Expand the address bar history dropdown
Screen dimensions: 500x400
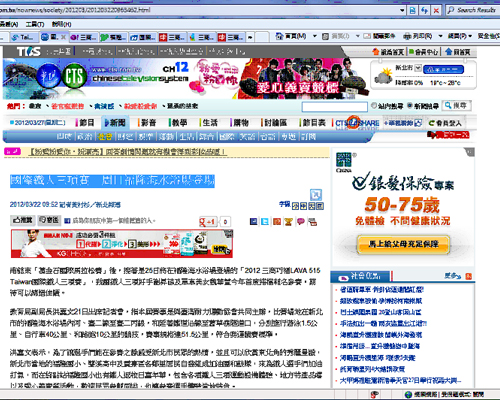click(402, 10)
